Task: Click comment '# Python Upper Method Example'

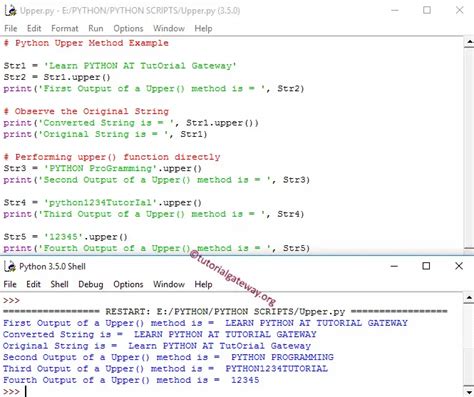Action: point(86,43)
